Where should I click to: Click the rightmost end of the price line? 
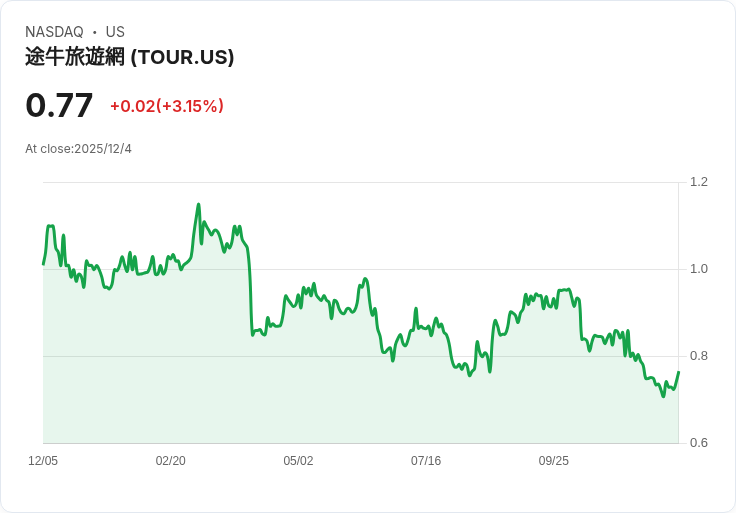point(678,372)
